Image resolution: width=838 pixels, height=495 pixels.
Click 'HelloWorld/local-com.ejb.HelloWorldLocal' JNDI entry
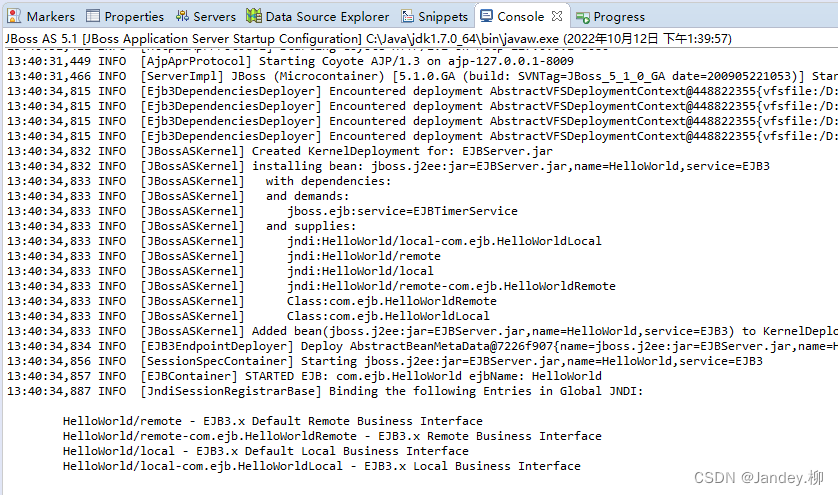point(321,466)
